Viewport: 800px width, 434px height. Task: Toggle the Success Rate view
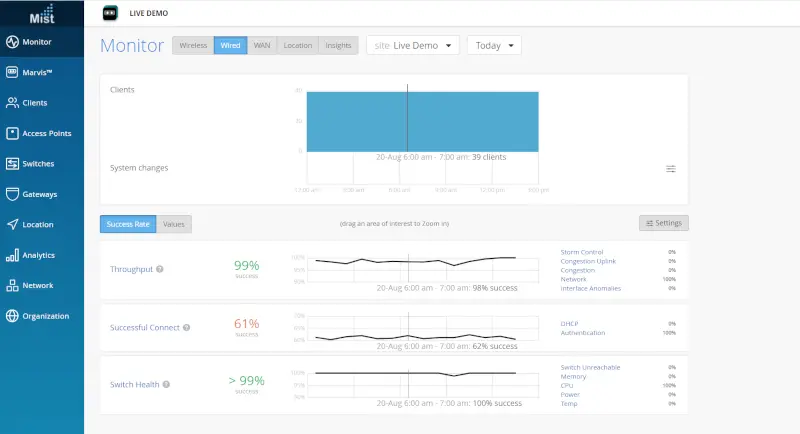pos(128,224)
